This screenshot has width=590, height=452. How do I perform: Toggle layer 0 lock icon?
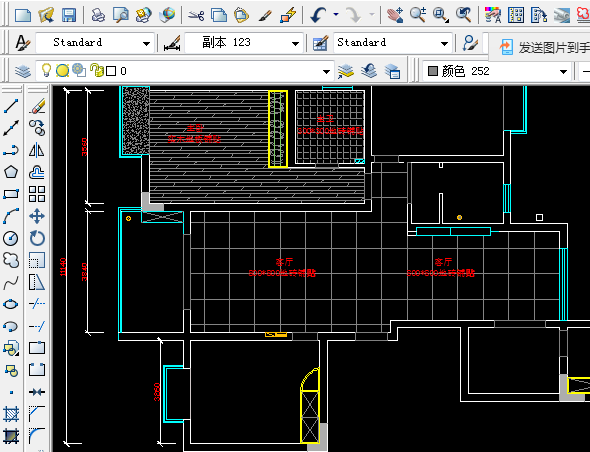96,70
